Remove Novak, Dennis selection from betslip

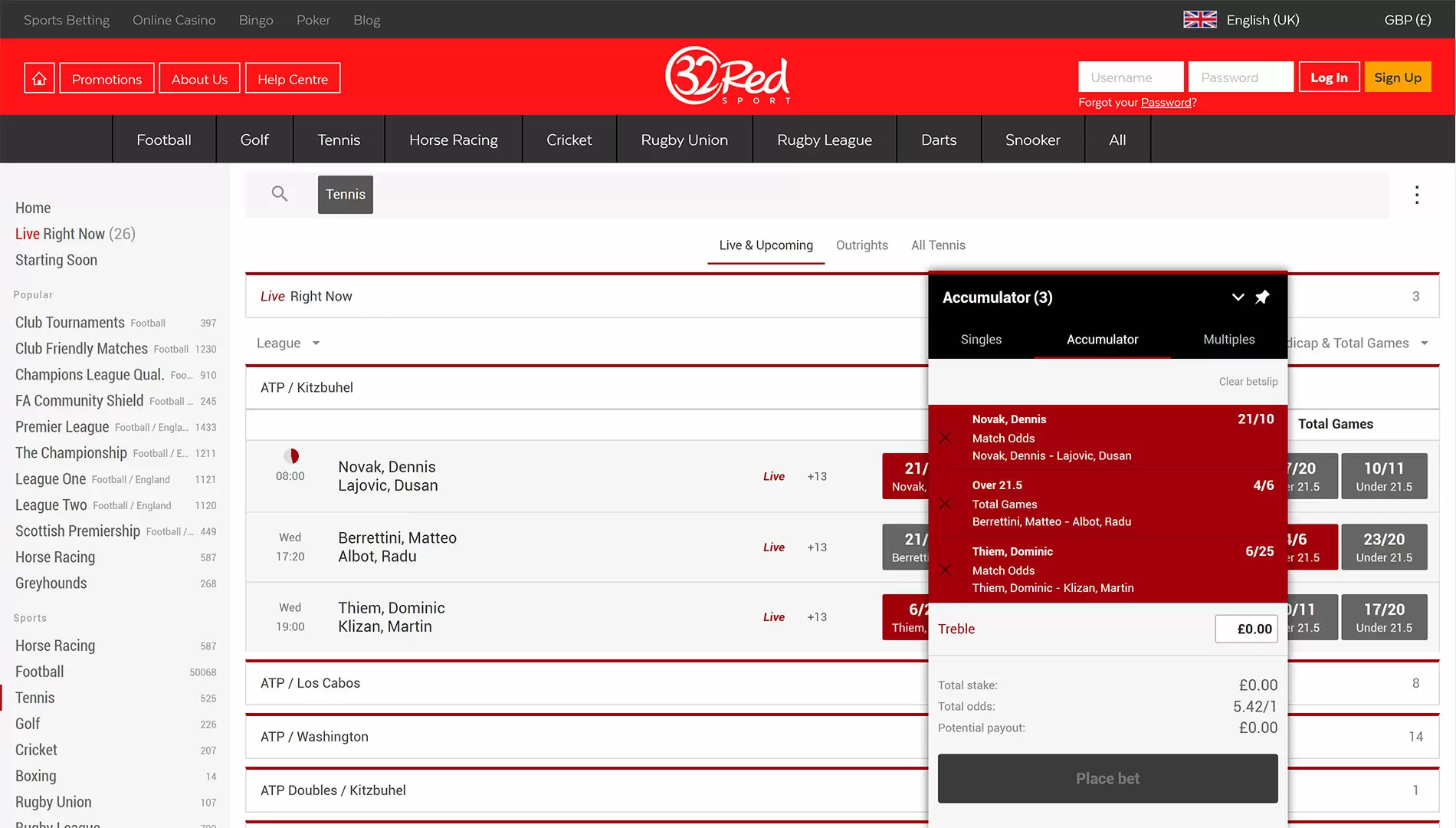(x=946, y=437)
